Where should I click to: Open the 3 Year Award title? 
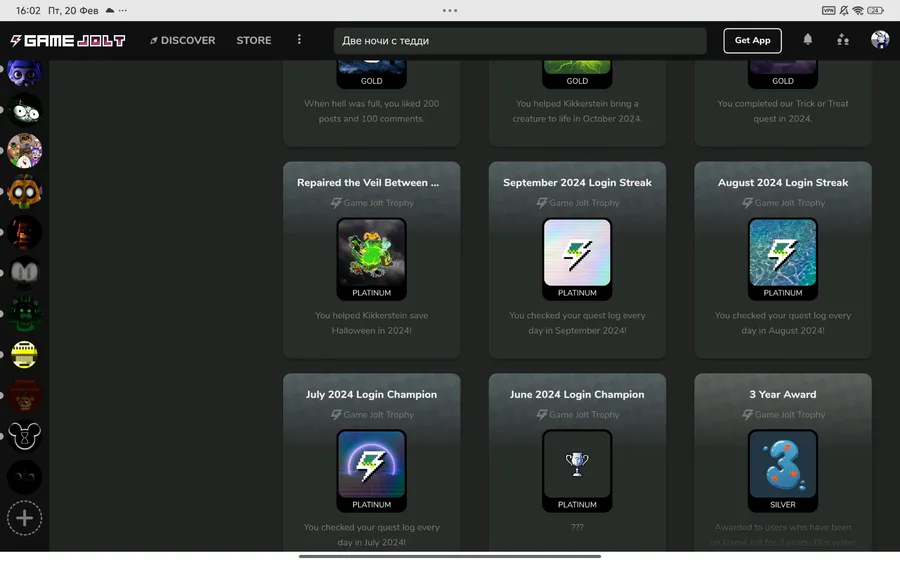[783, 394]
